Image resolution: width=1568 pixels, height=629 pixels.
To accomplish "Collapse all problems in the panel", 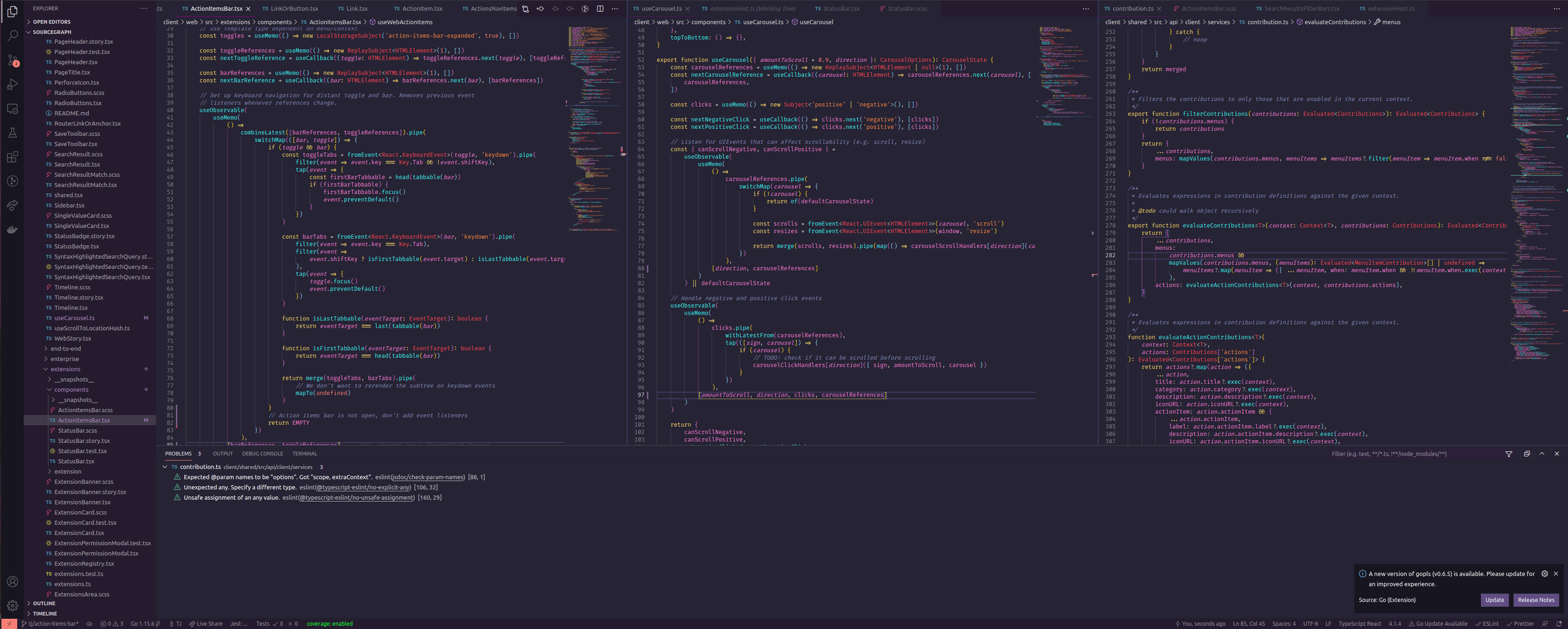I will pos(1527,454).
